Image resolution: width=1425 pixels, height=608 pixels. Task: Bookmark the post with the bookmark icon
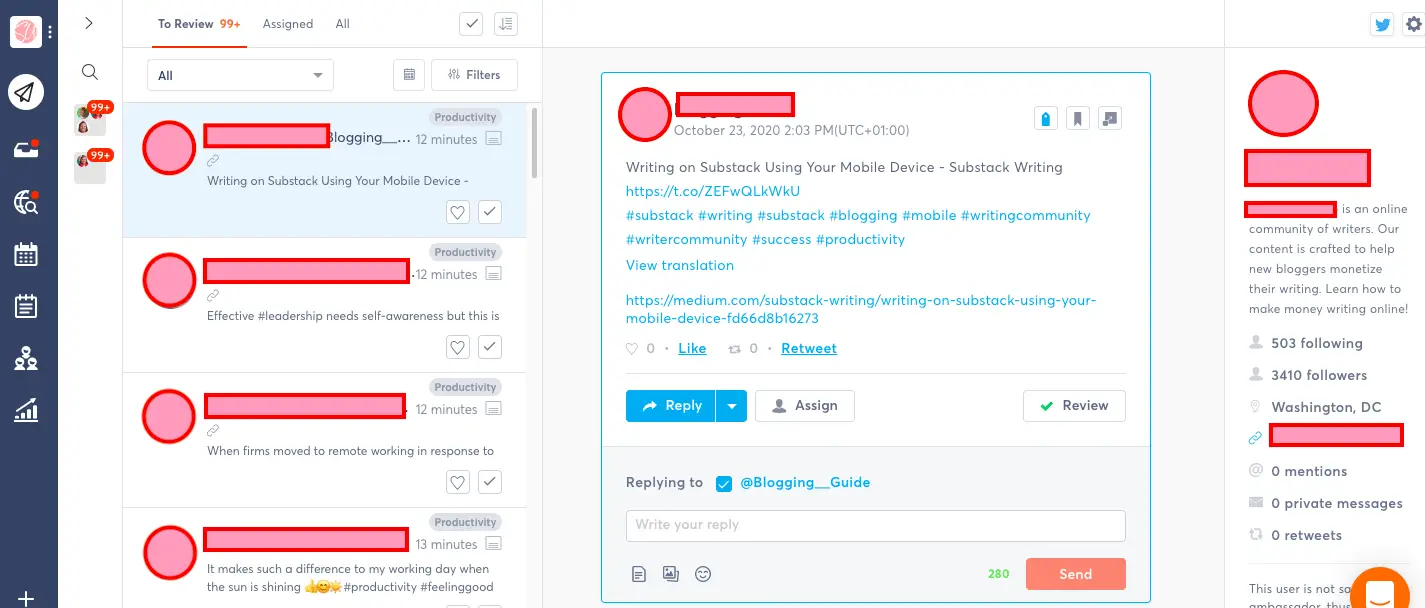pos(1077,119)
